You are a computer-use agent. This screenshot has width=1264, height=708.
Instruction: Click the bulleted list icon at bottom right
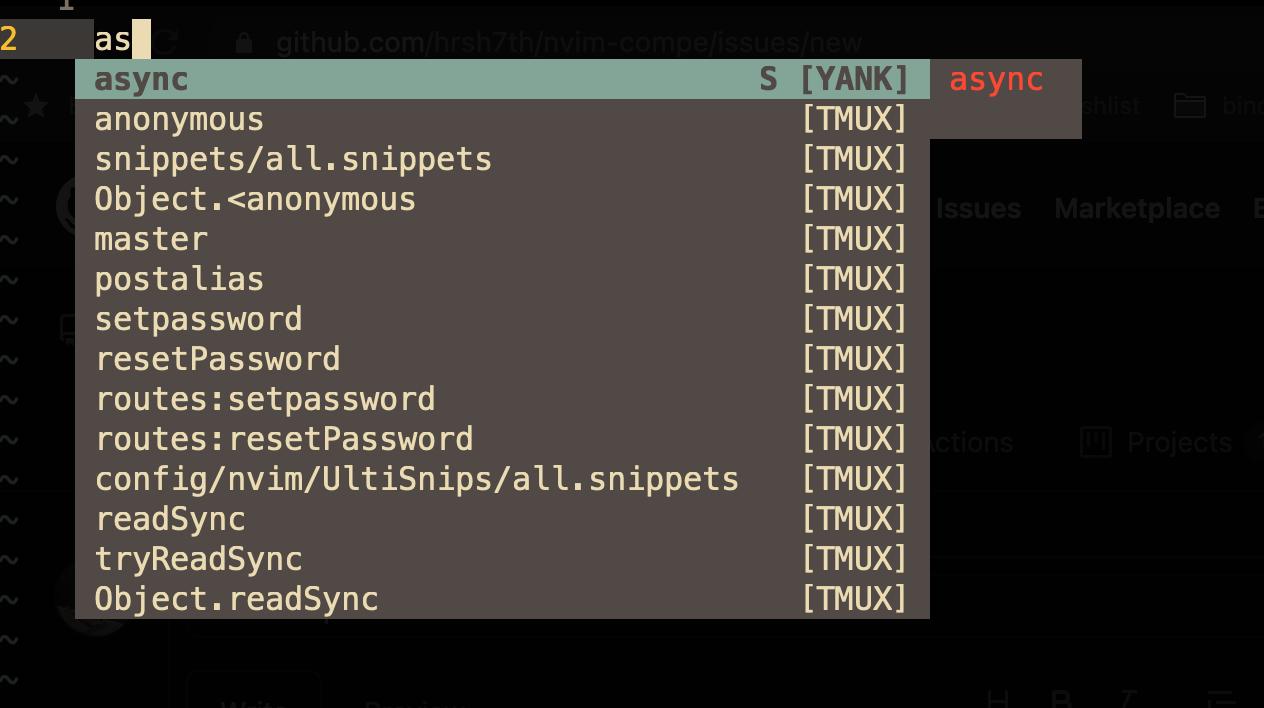click(1223, 701)
